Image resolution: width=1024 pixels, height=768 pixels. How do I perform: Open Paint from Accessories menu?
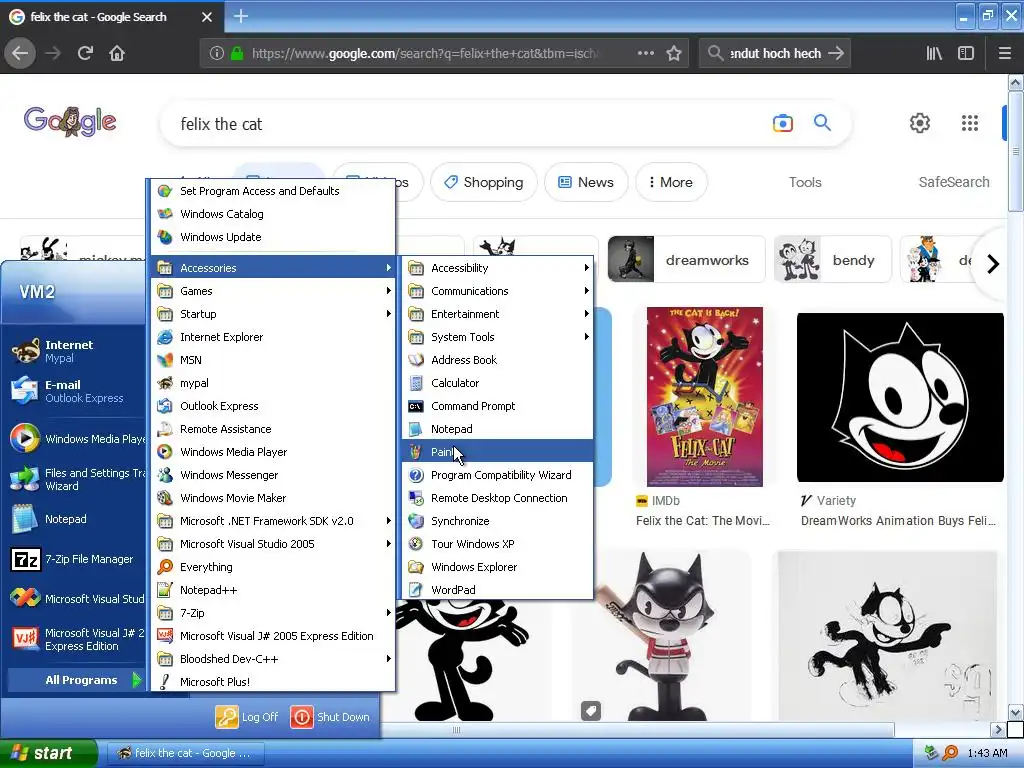[x=498, y=452]
